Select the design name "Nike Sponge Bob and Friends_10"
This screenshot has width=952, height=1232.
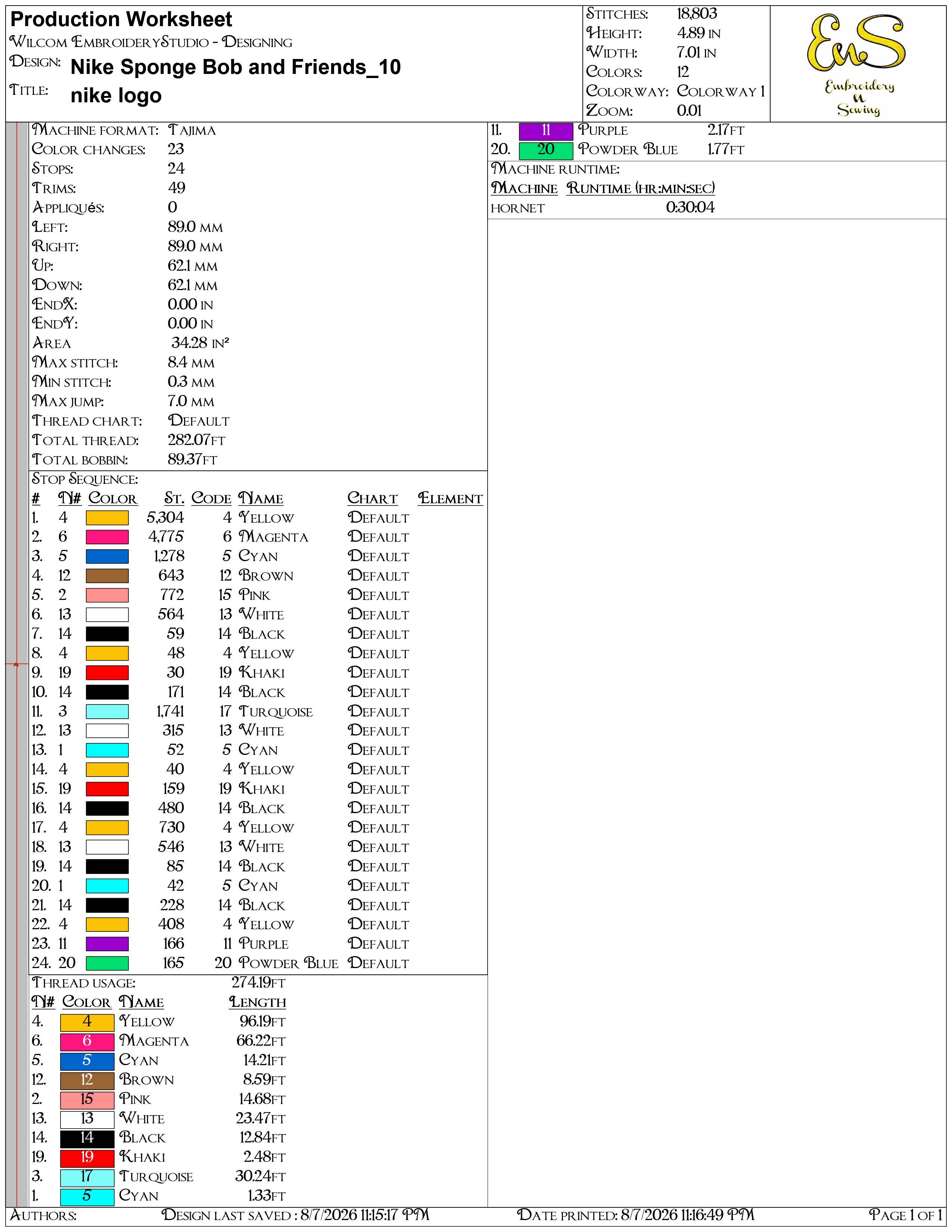pos(236,68)
